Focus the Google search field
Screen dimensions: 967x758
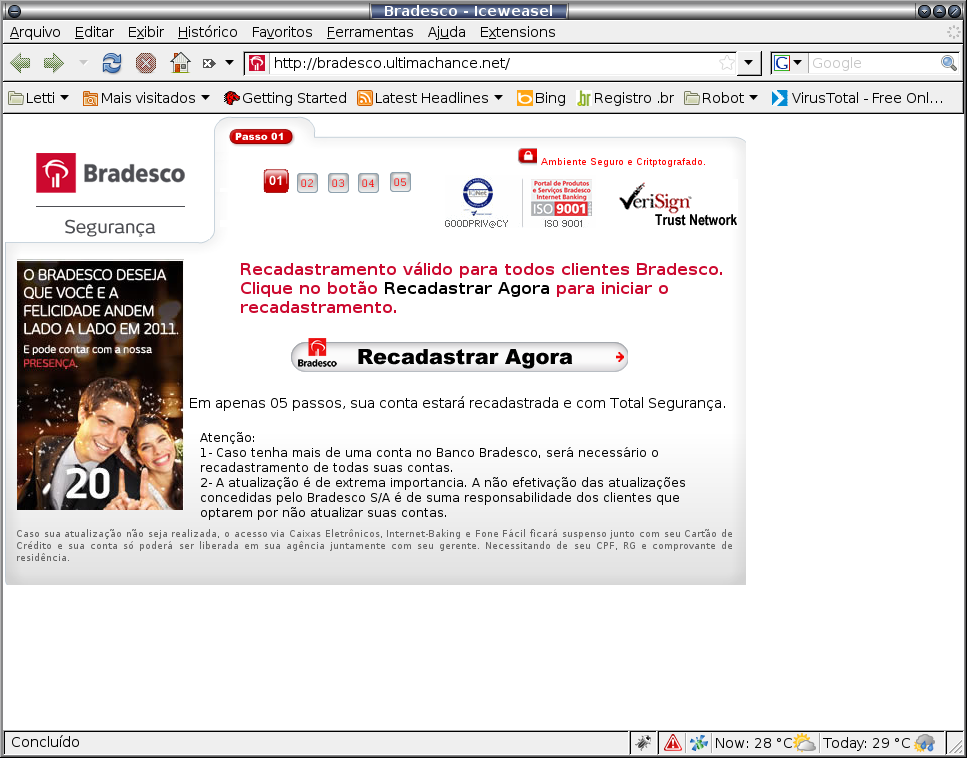coord(874,63)
